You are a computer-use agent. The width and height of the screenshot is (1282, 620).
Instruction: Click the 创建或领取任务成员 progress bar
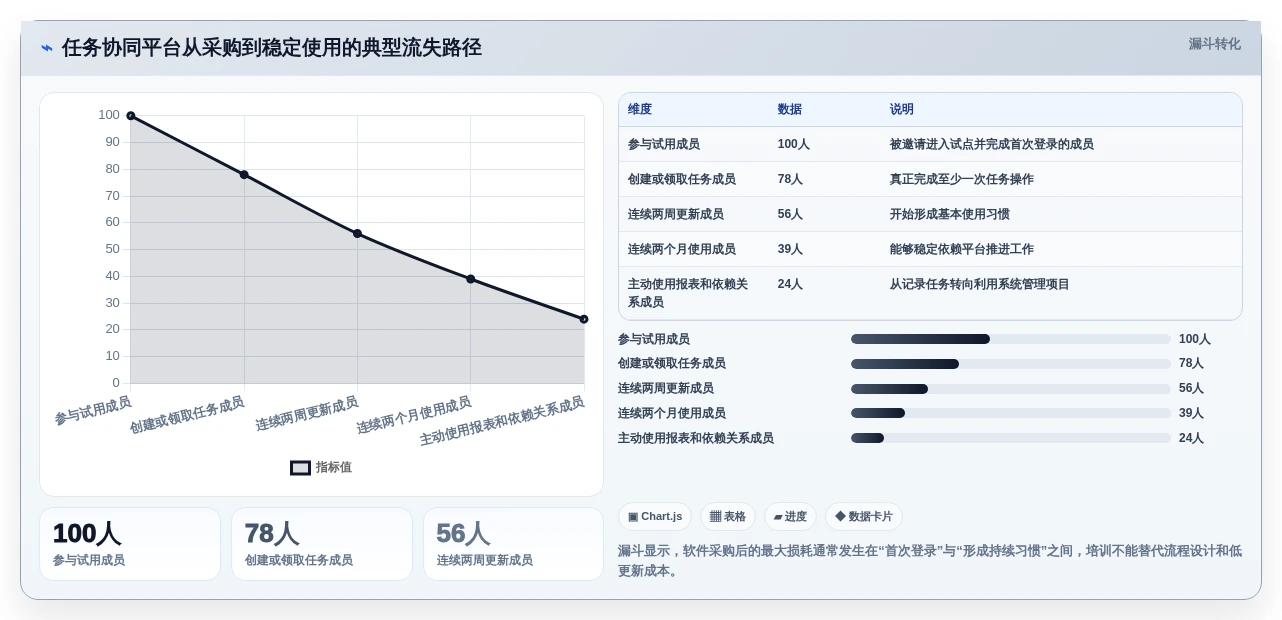point(1010,364)
